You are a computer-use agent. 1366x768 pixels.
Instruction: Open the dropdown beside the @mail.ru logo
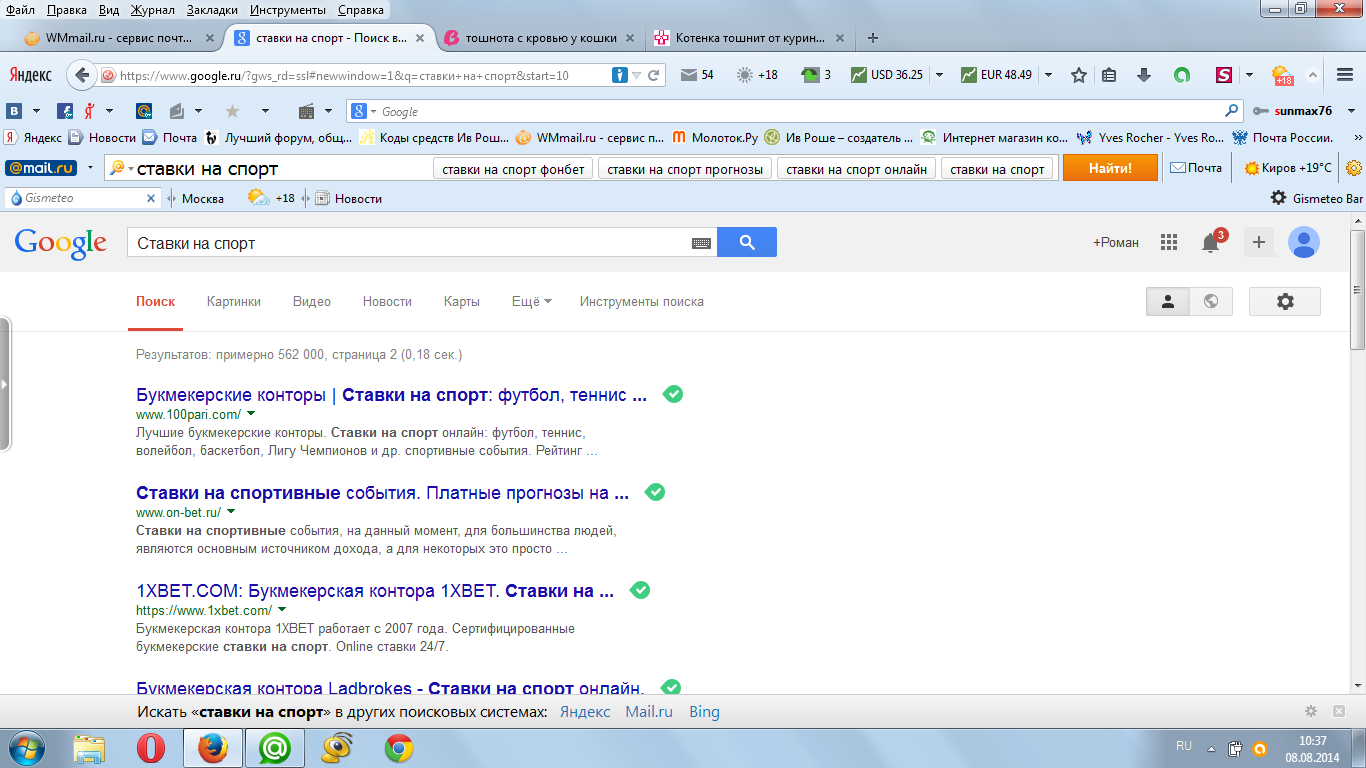tap(91, 169)
